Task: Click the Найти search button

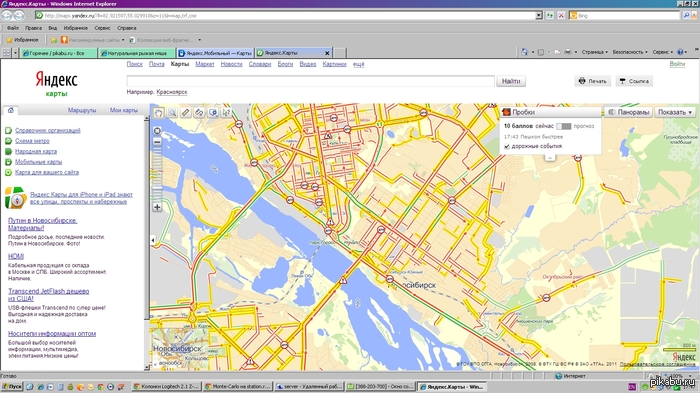Action: pos(511,81)
